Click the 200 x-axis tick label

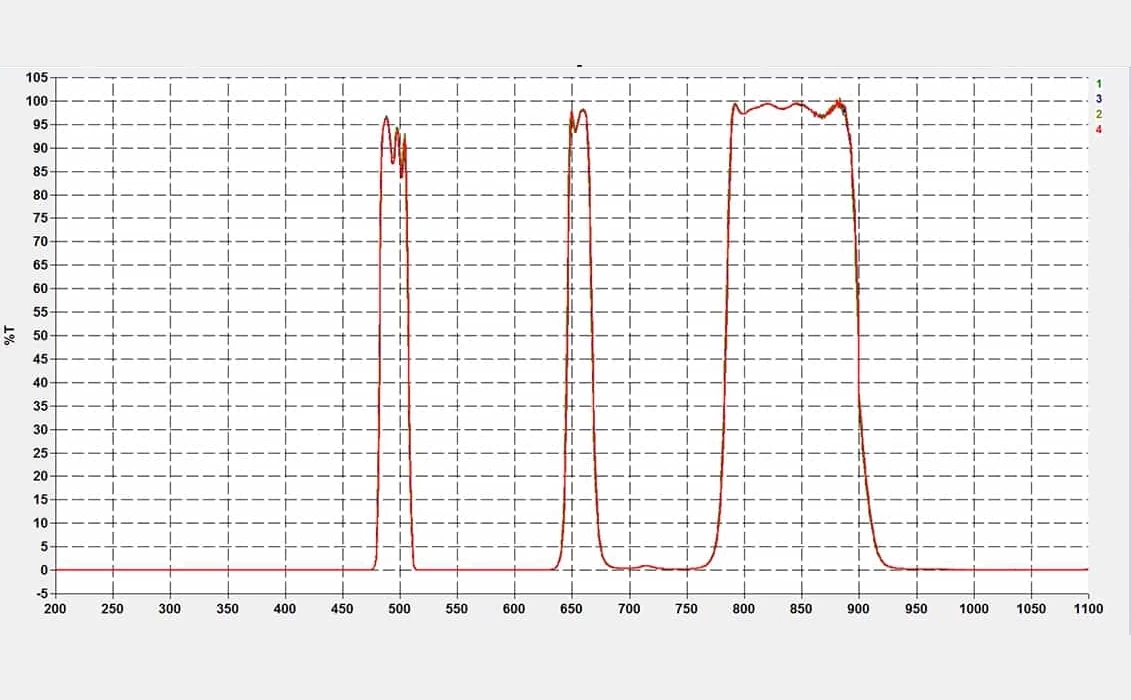pyautogui.click(x=56, y=608)
